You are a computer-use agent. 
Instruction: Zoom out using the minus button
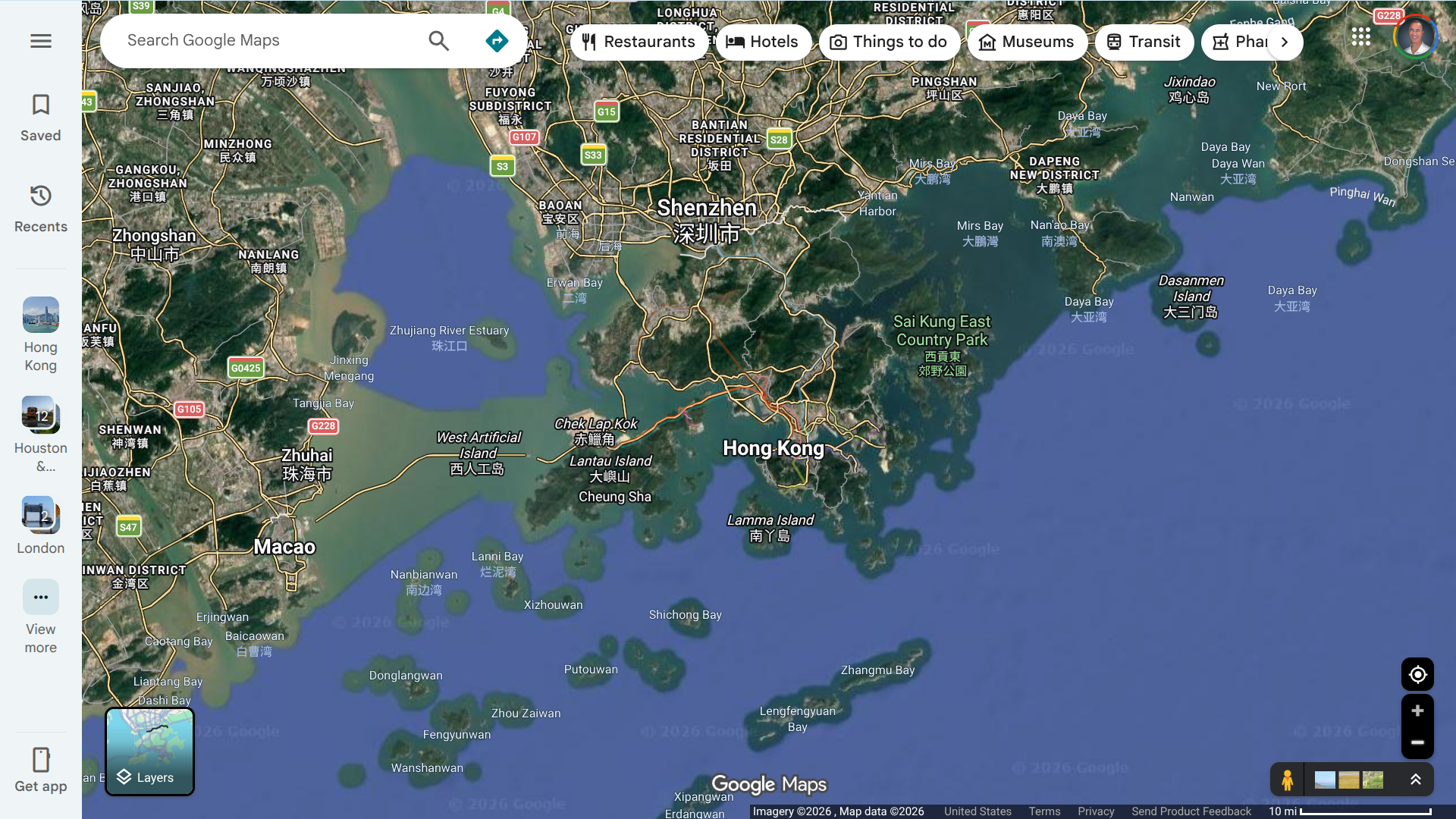tap(1417, 742)
